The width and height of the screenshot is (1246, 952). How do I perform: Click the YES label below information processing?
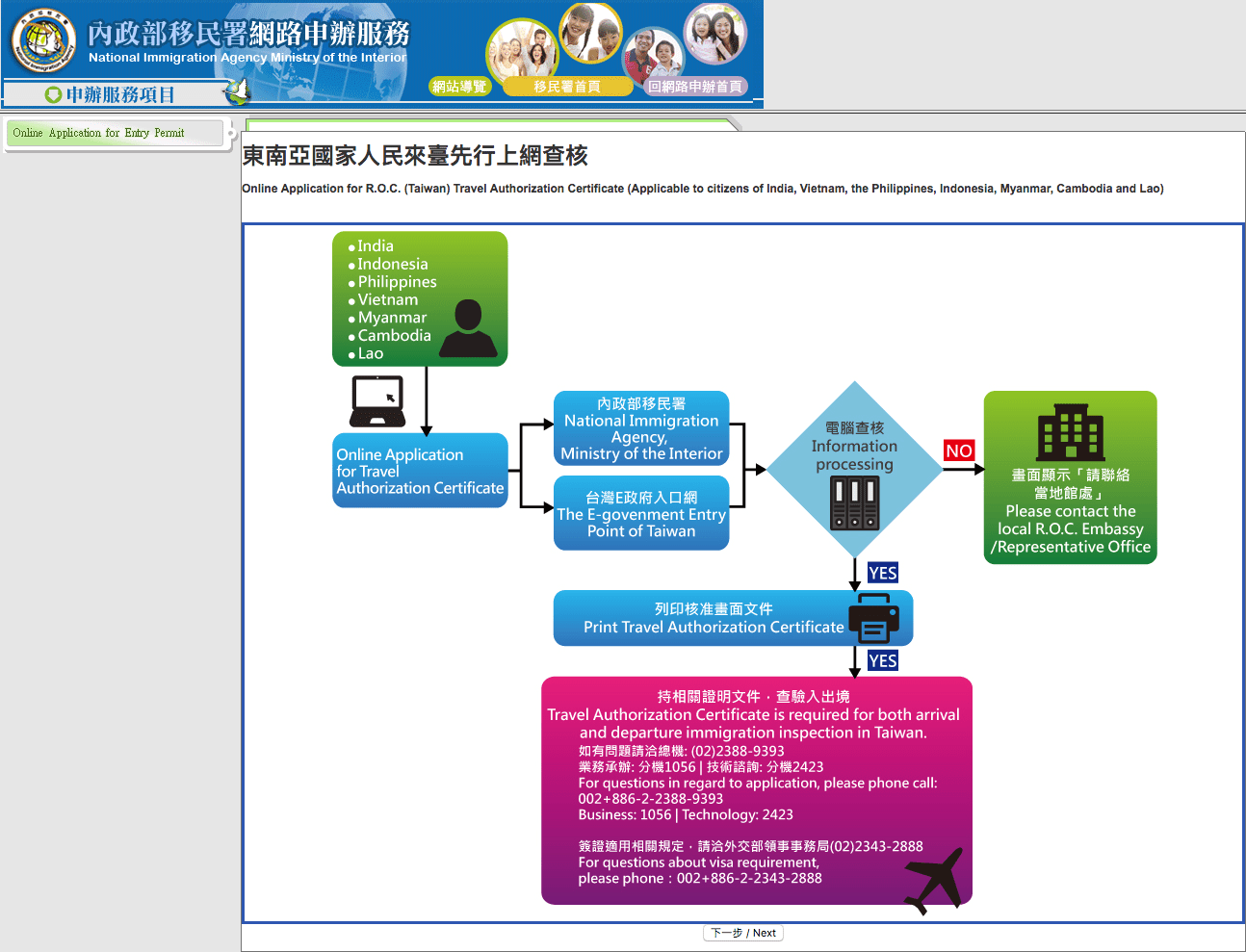tap(882, 573)
